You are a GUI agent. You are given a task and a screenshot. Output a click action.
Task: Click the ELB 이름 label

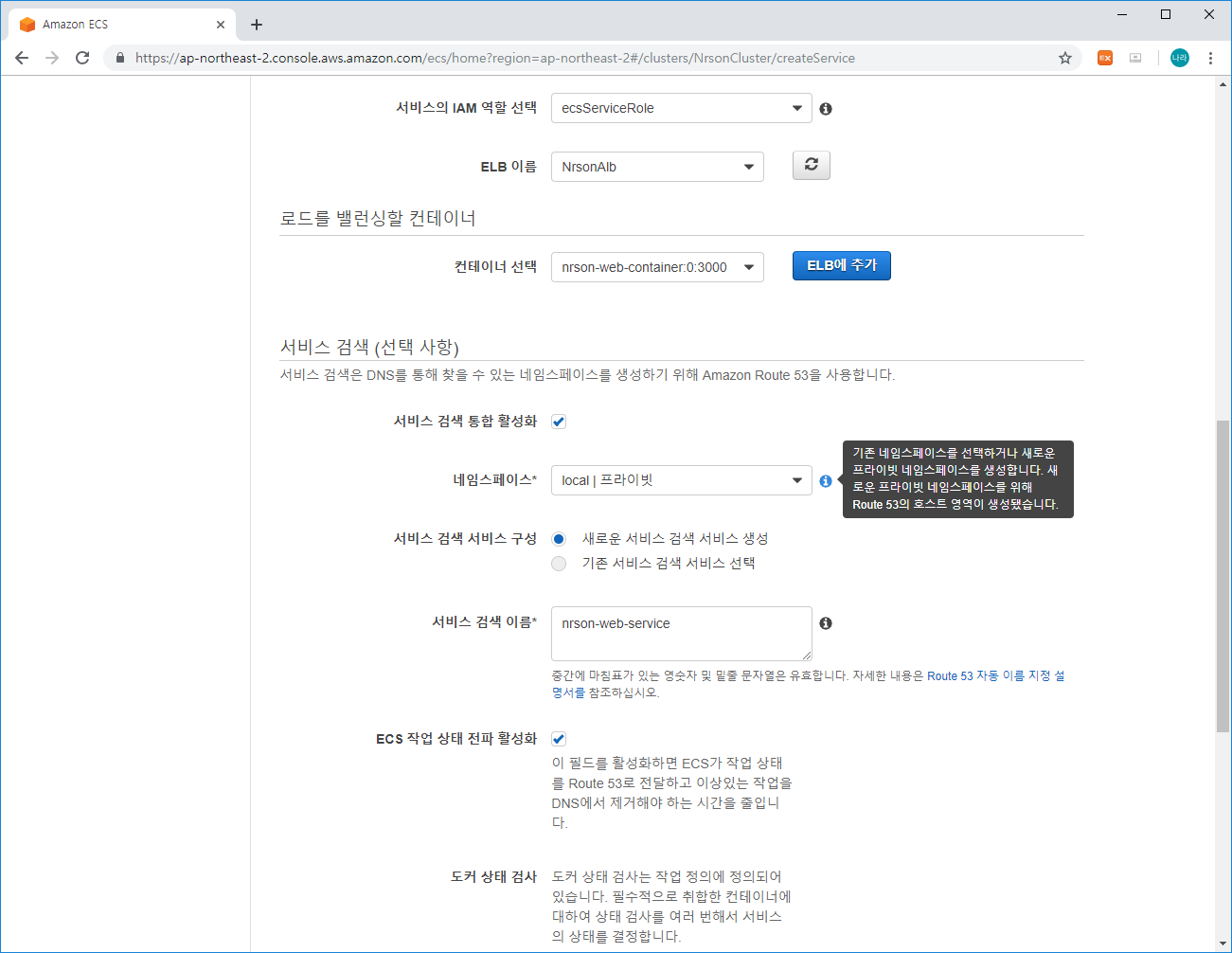click(509, 167)
